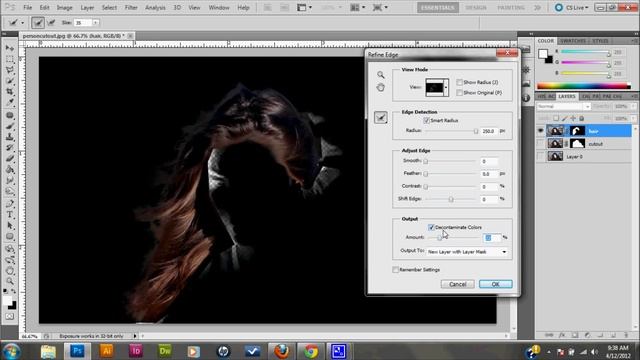The height and width of the screenshot is (360, 640).
Task: Show the cutout layer visibility
Action: 540,144
